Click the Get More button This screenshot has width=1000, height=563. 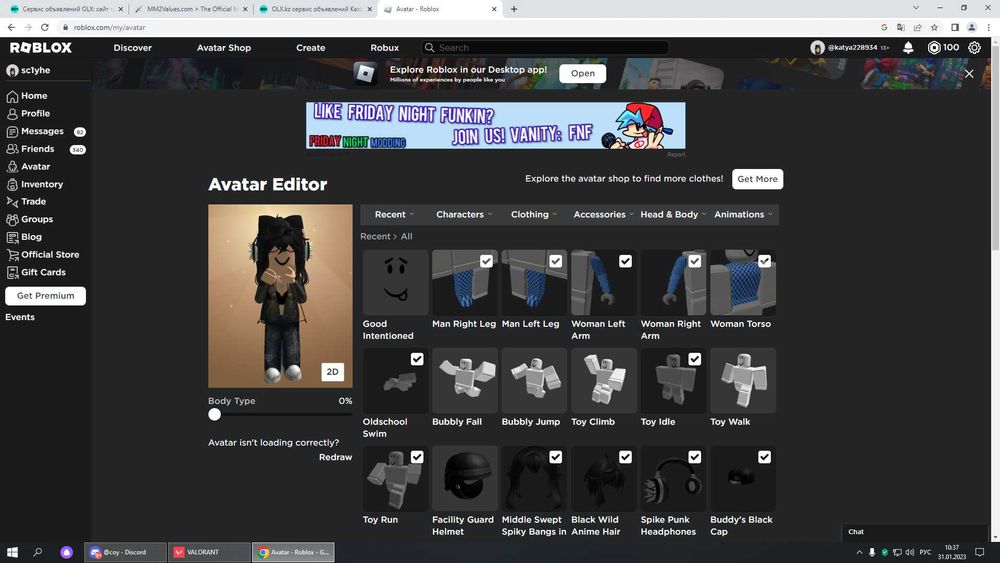(757, 179)
